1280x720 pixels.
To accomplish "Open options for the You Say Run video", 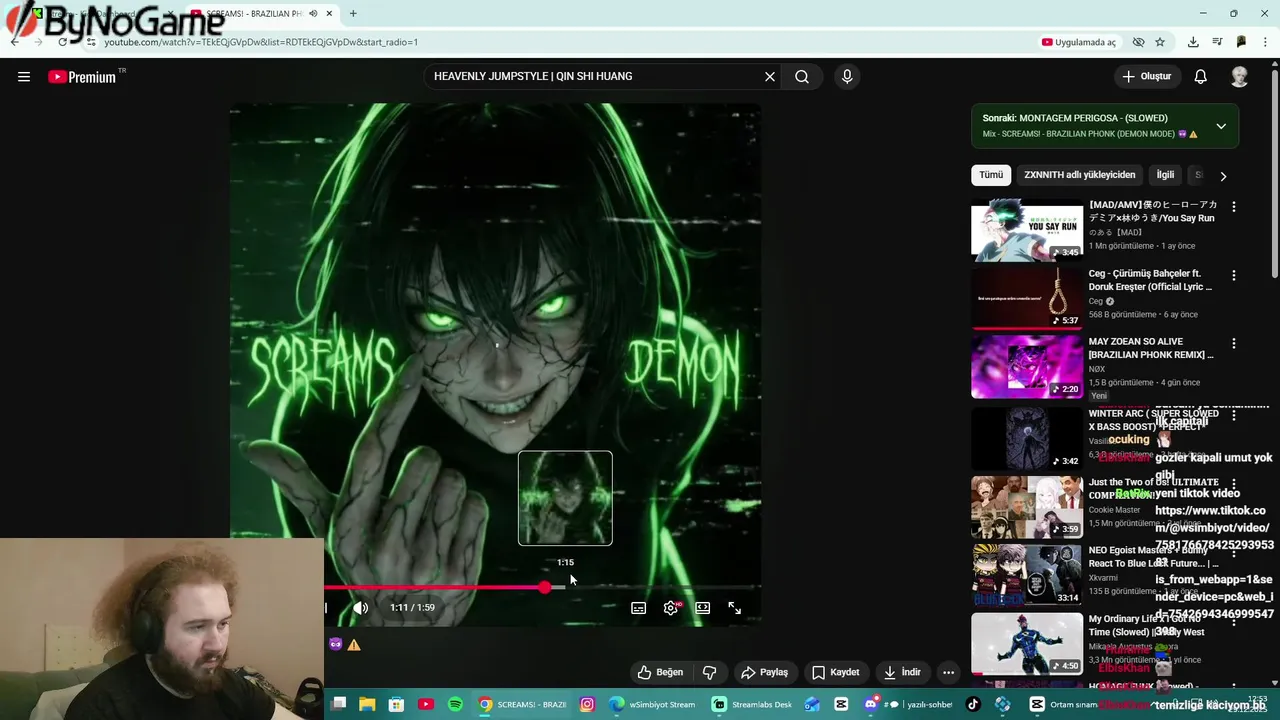I will coord(1234,206).
